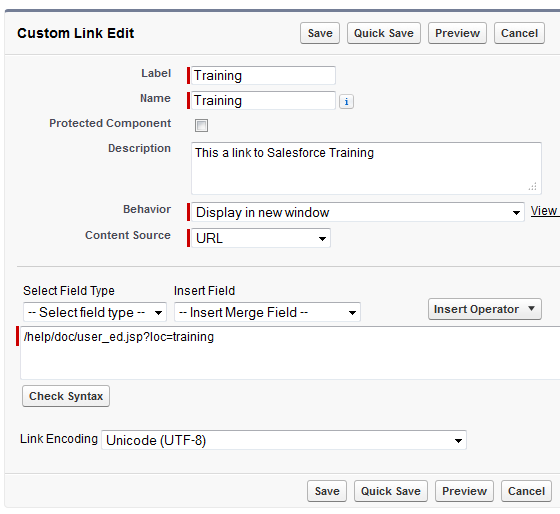Click the Insert Field label
Screen dimensions: 560x514
205,291
